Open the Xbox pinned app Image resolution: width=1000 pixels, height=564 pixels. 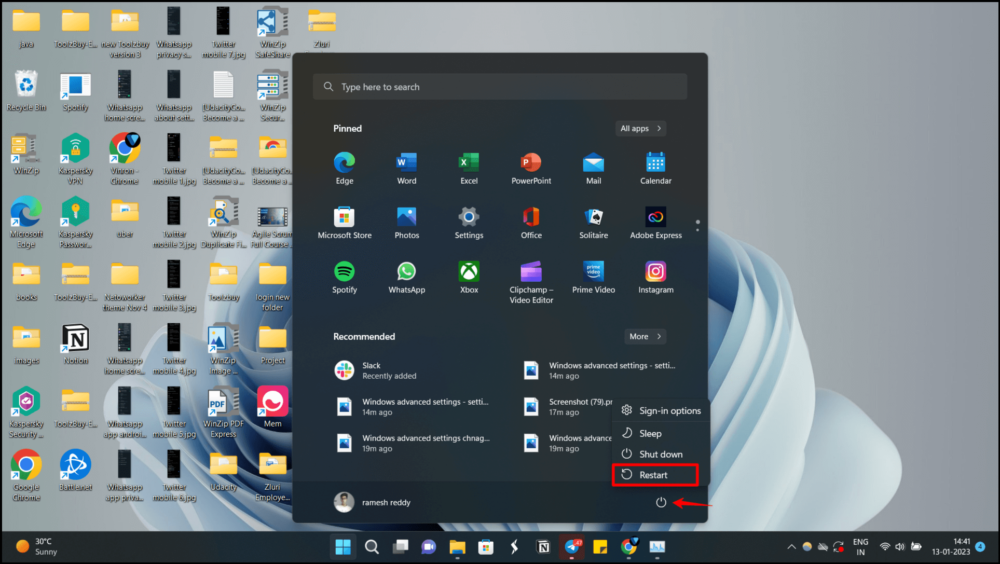coord(469,277)
